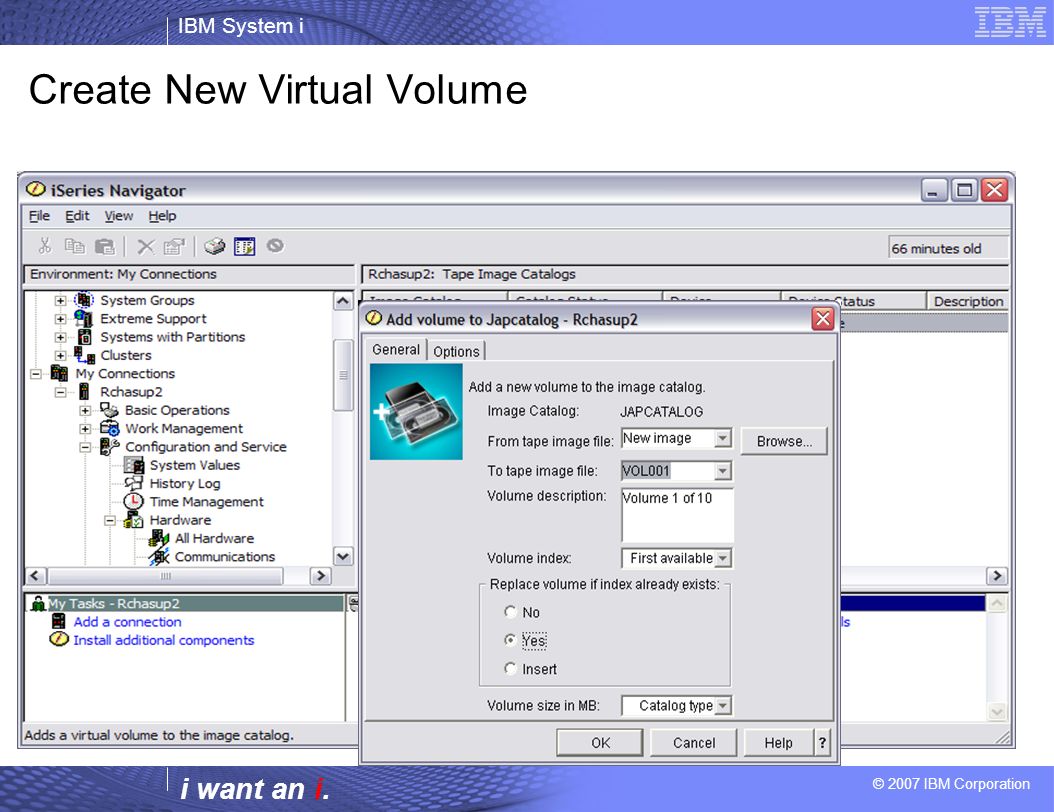Click the Refresh list view toolbar icon
The width and height of the screenshot is (1054, 812).
[x=244, y=247]
